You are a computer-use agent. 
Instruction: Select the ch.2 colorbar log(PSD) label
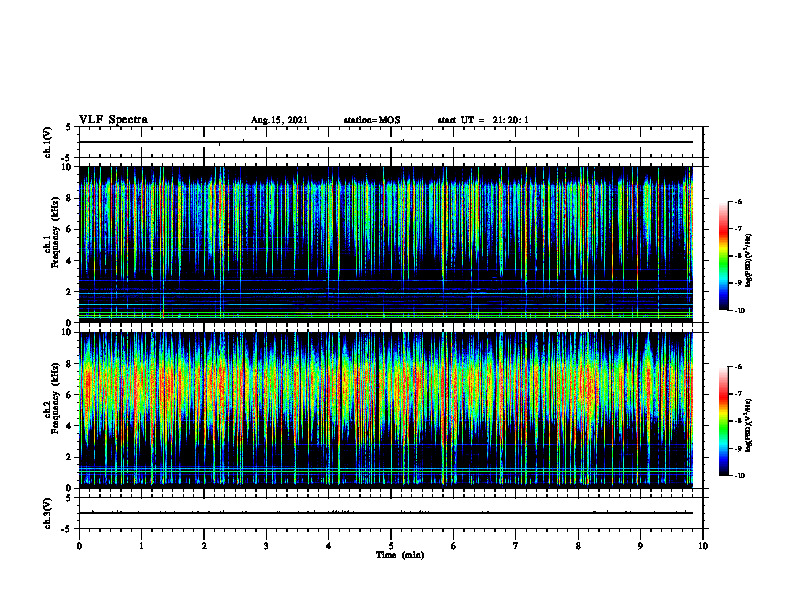(749, 426)
